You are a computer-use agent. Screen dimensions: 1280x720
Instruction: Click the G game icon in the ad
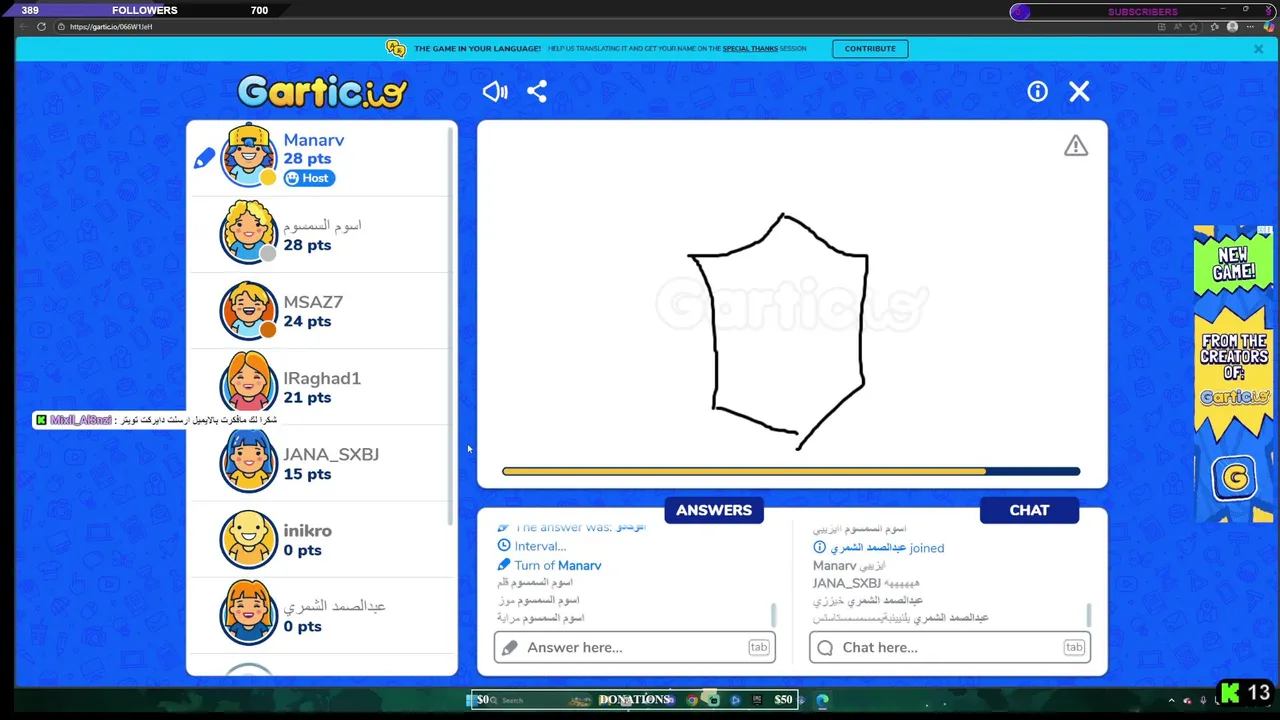coord(1235,478)
